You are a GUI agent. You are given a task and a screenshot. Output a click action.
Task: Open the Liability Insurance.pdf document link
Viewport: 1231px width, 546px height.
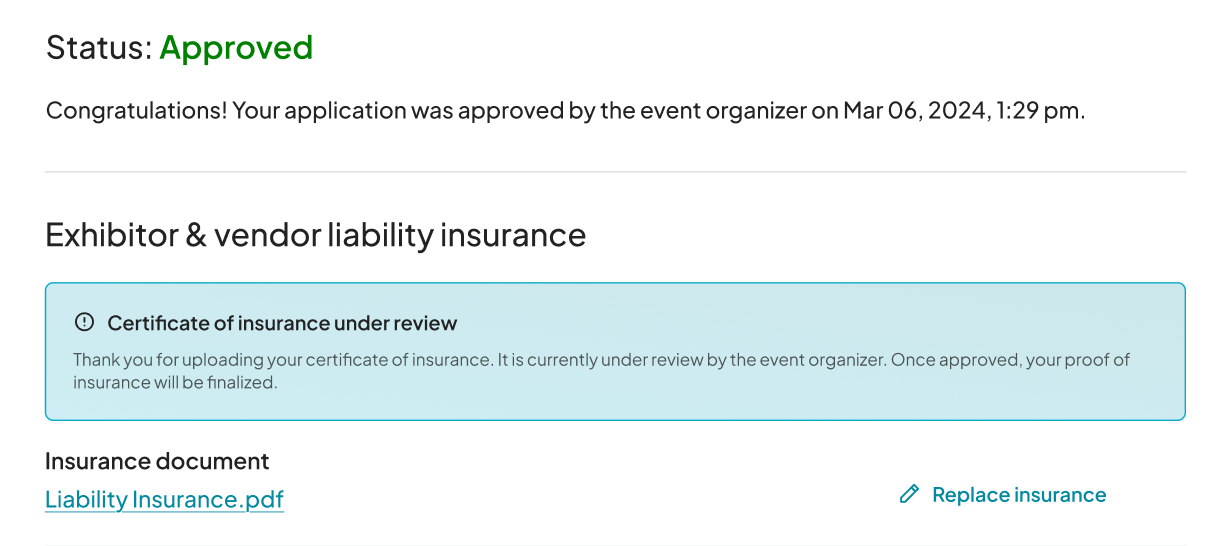tap(165, 499)
